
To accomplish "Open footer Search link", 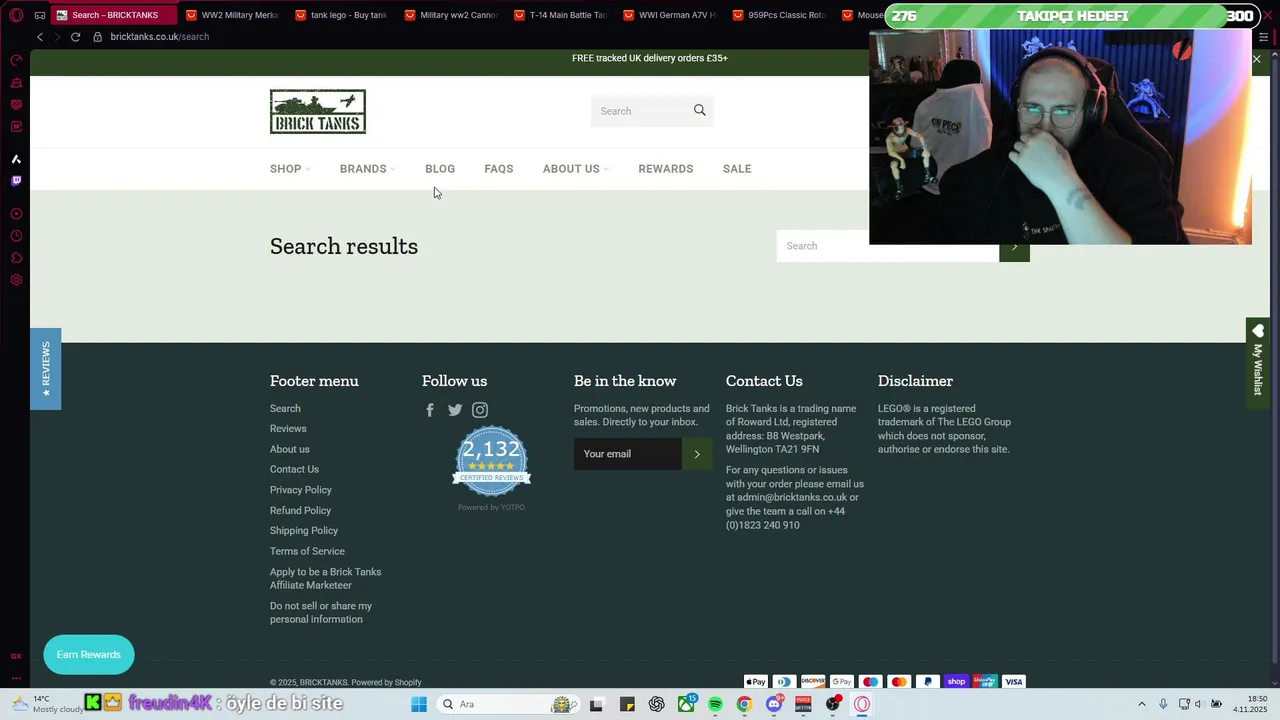I will click(x=285, y=409).
